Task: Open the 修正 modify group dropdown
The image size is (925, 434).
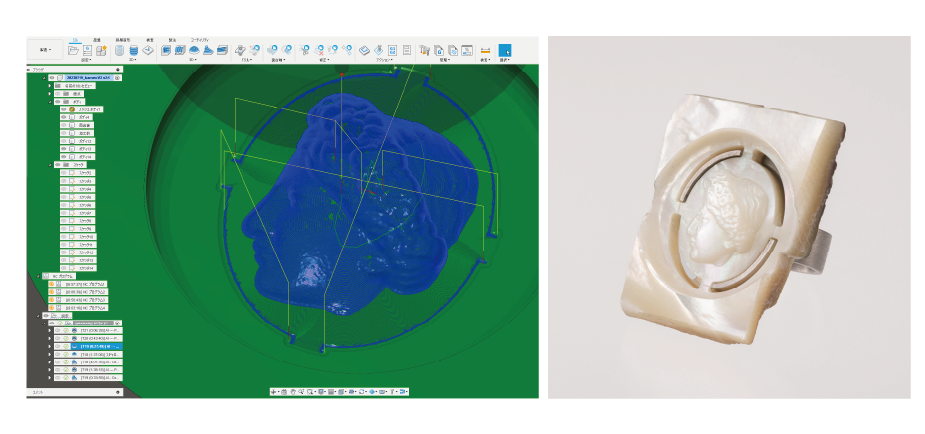Action: pos(323,60)
